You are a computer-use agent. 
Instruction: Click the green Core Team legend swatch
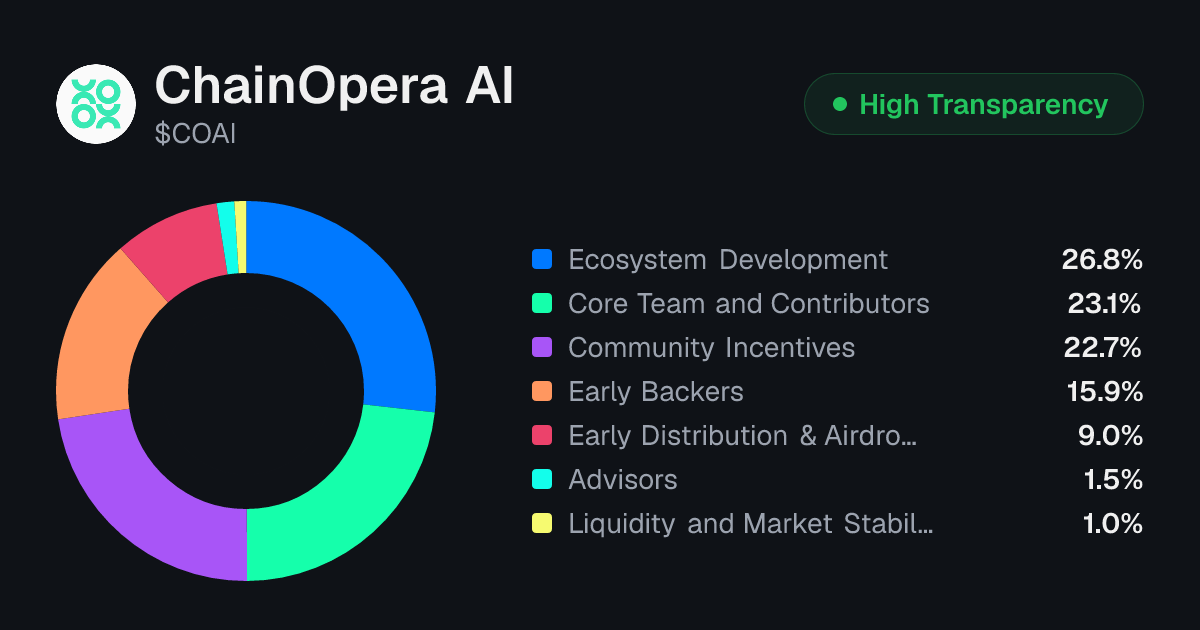click(x=542, y=304)
